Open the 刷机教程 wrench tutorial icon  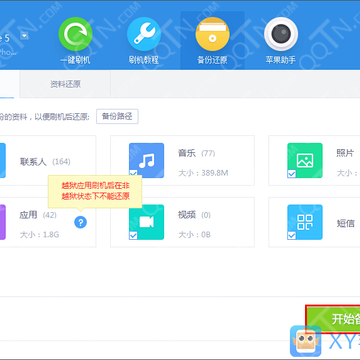pyautogui.click(x=144, y=34)
